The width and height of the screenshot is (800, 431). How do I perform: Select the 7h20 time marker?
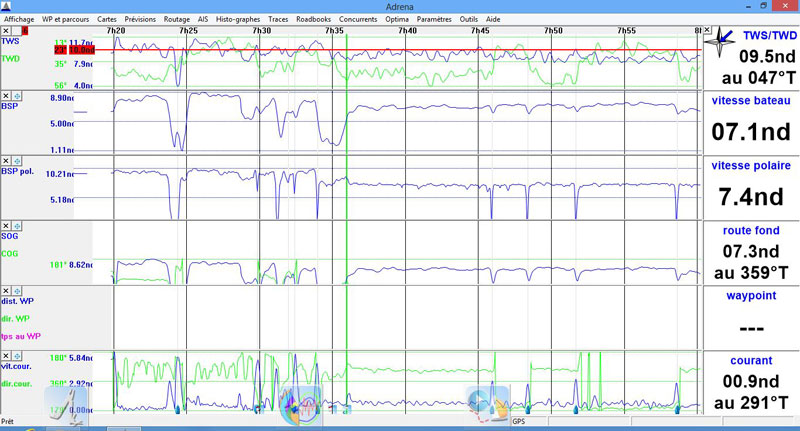pos(116,31)
